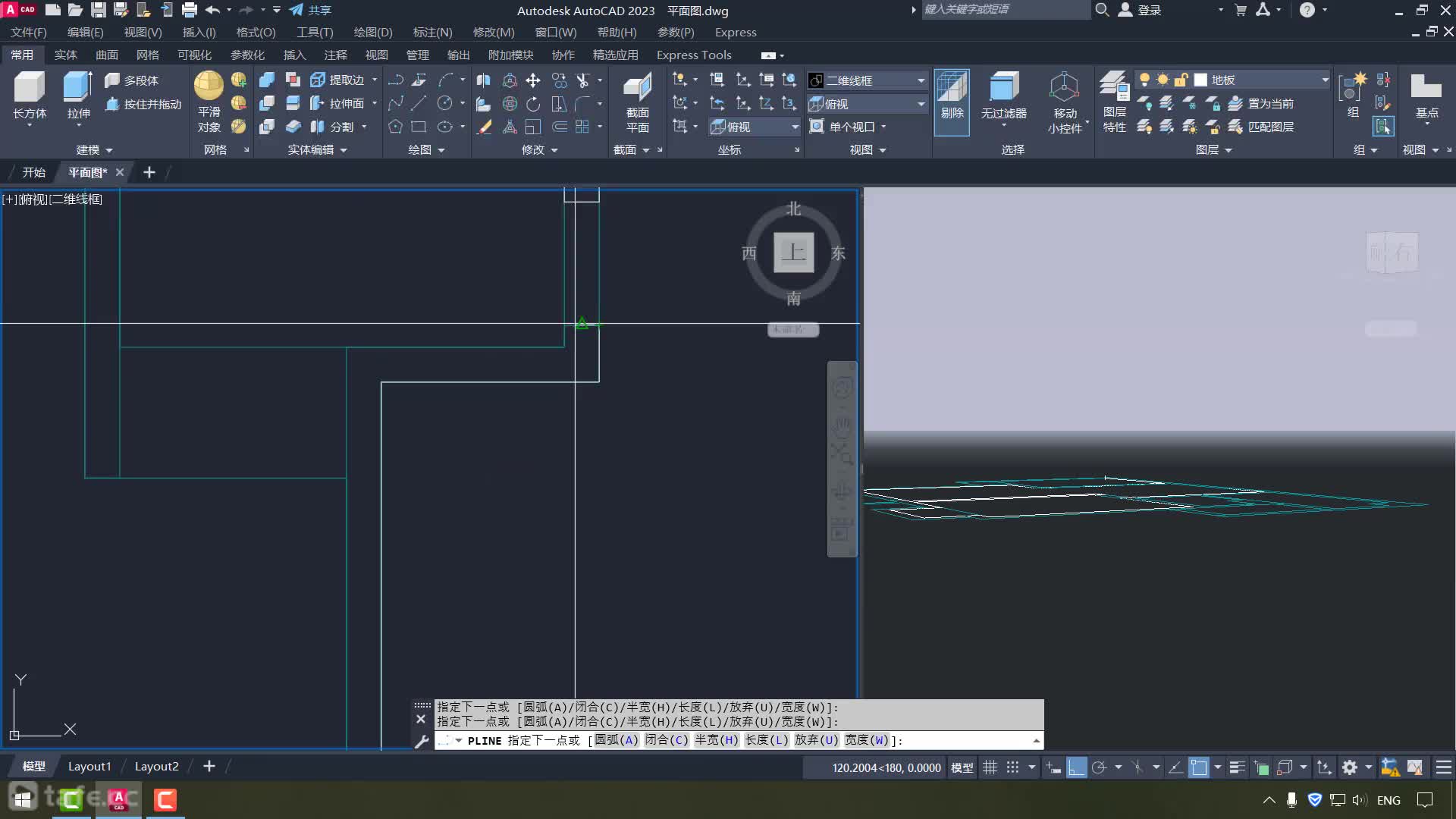Open the Move Gizmo (移动小控件) tool
1456x819 pixels.
click(x=1065, y=102)
